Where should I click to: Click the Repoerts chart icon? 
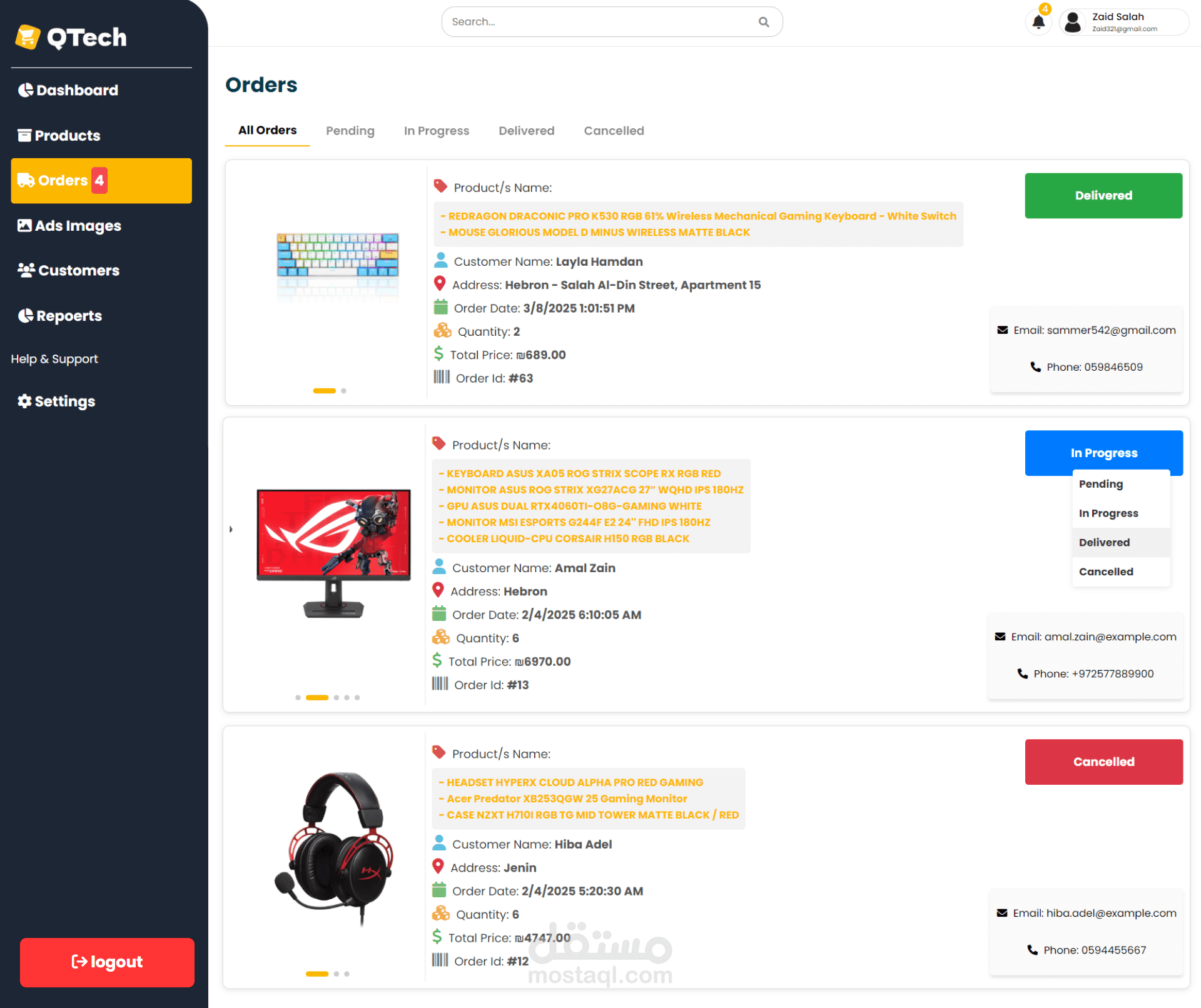point(26,316)
